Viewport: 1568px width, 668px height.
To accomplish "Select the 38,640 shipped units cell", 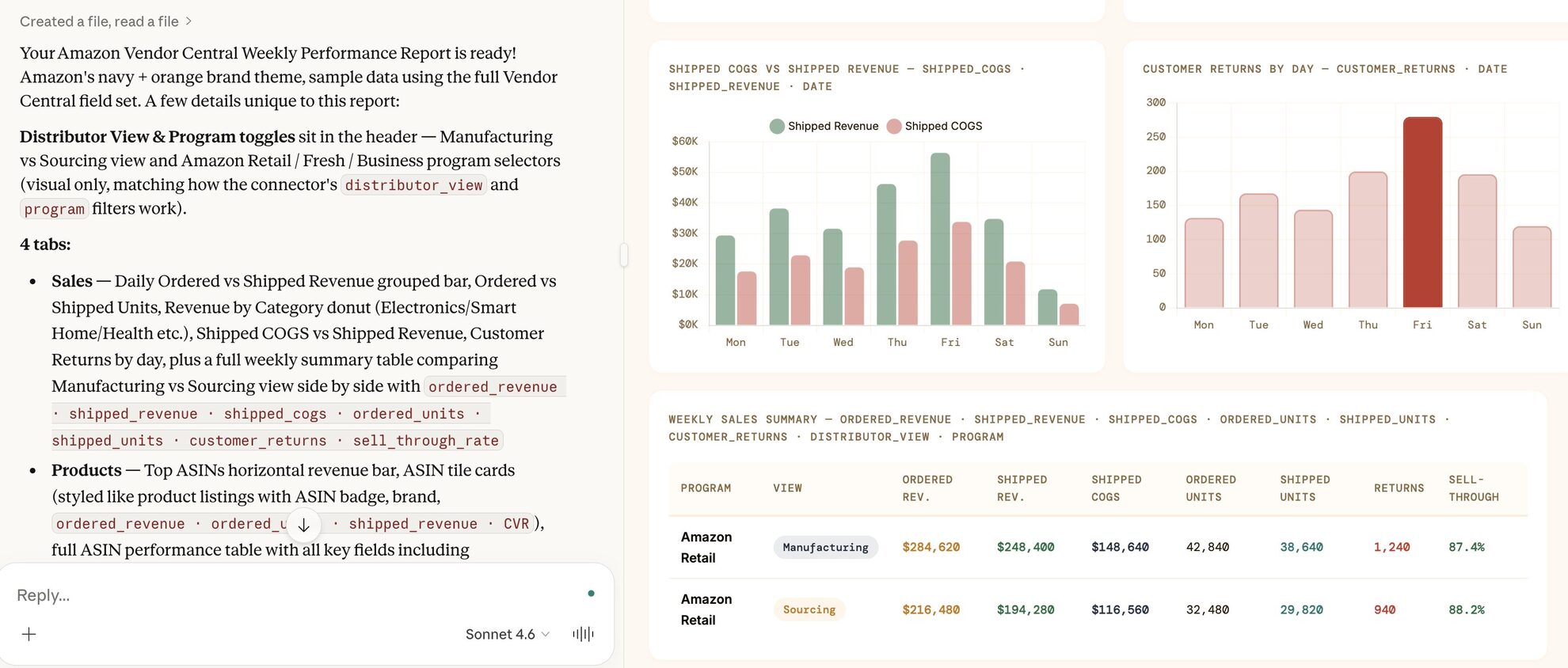I will tap(1302, 547).
